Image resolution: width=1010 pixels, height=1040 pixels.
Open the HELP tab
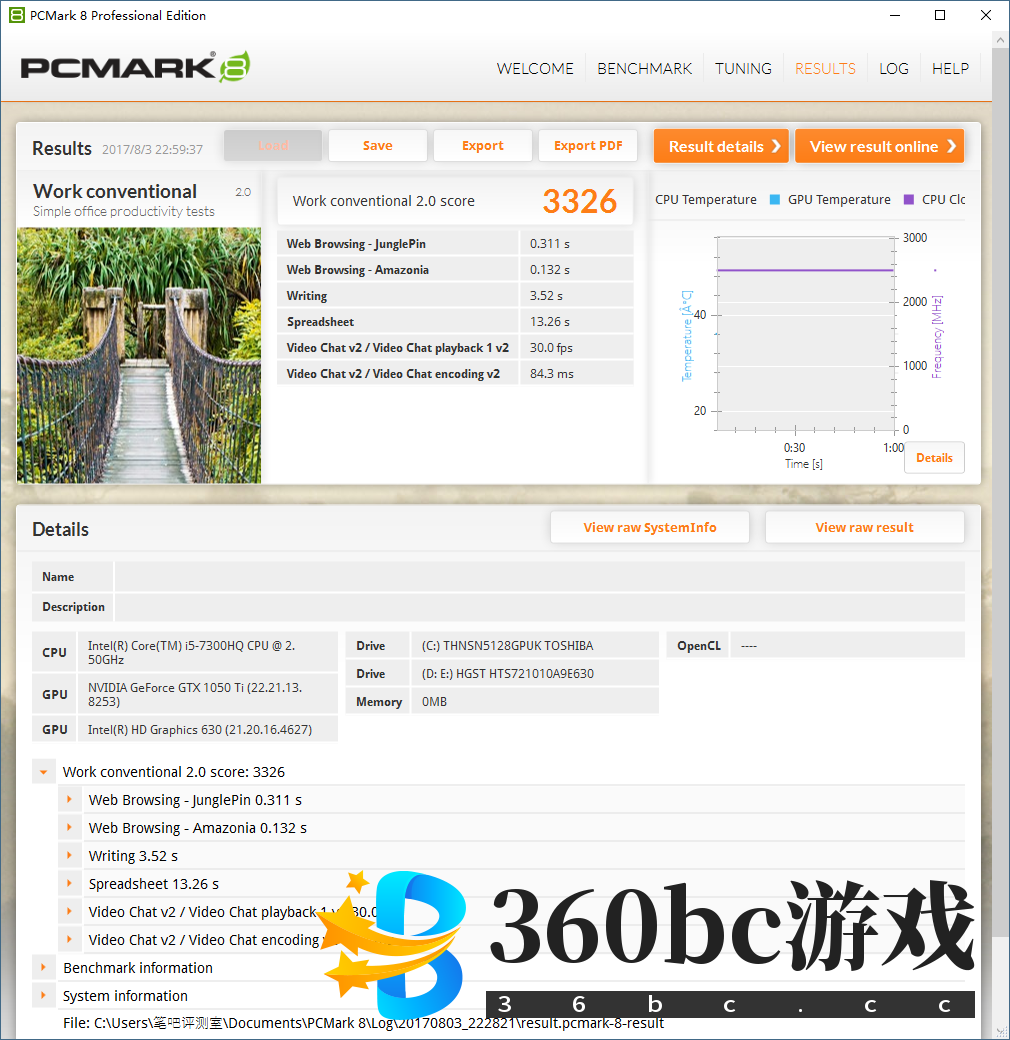pos(950,69)
